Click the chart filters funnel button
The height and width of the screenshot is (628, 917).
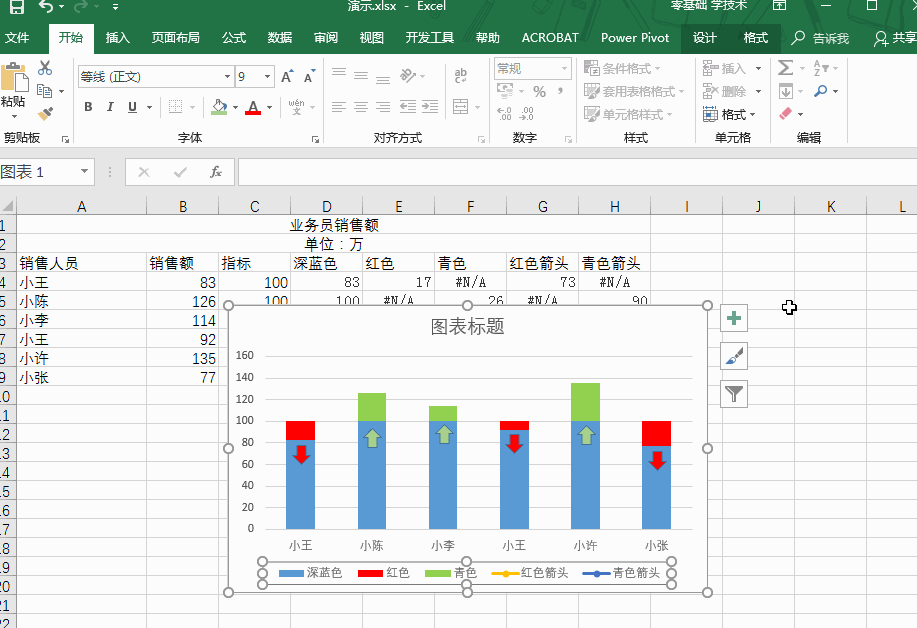[x=734, y=394]
